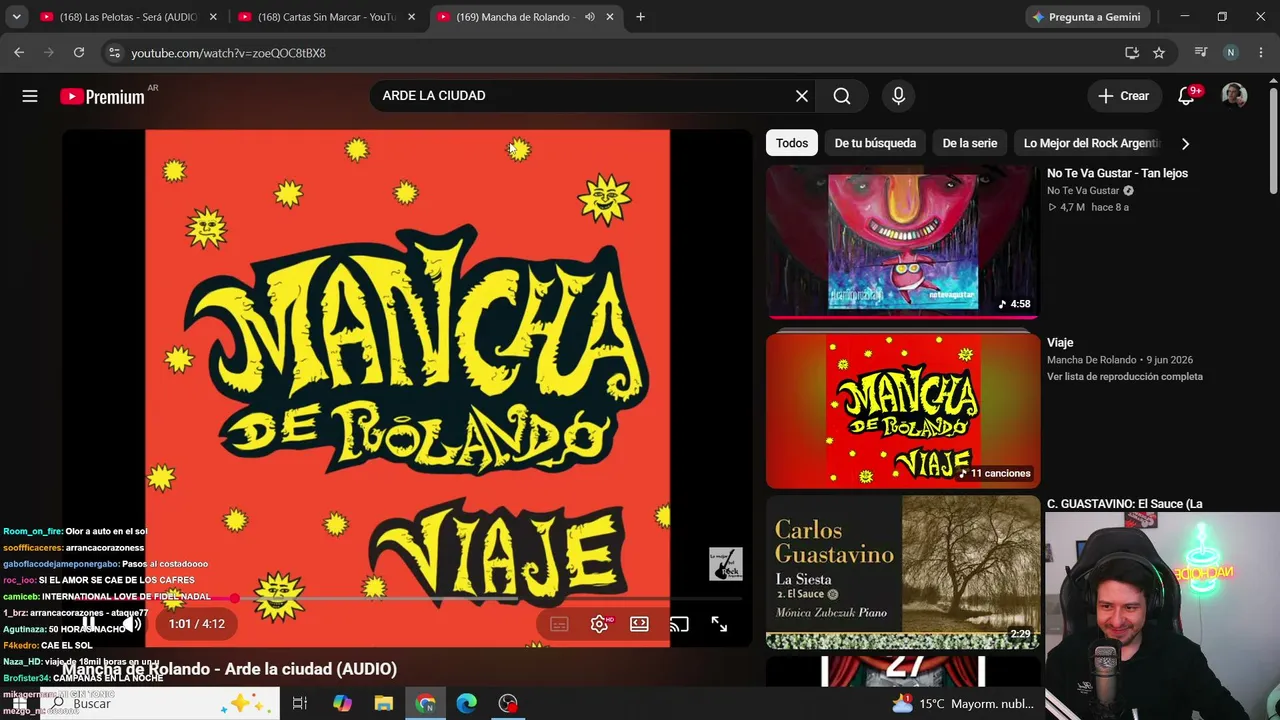Open the C. GUASTAVINO: El Sauce title

click(1125, 504)
